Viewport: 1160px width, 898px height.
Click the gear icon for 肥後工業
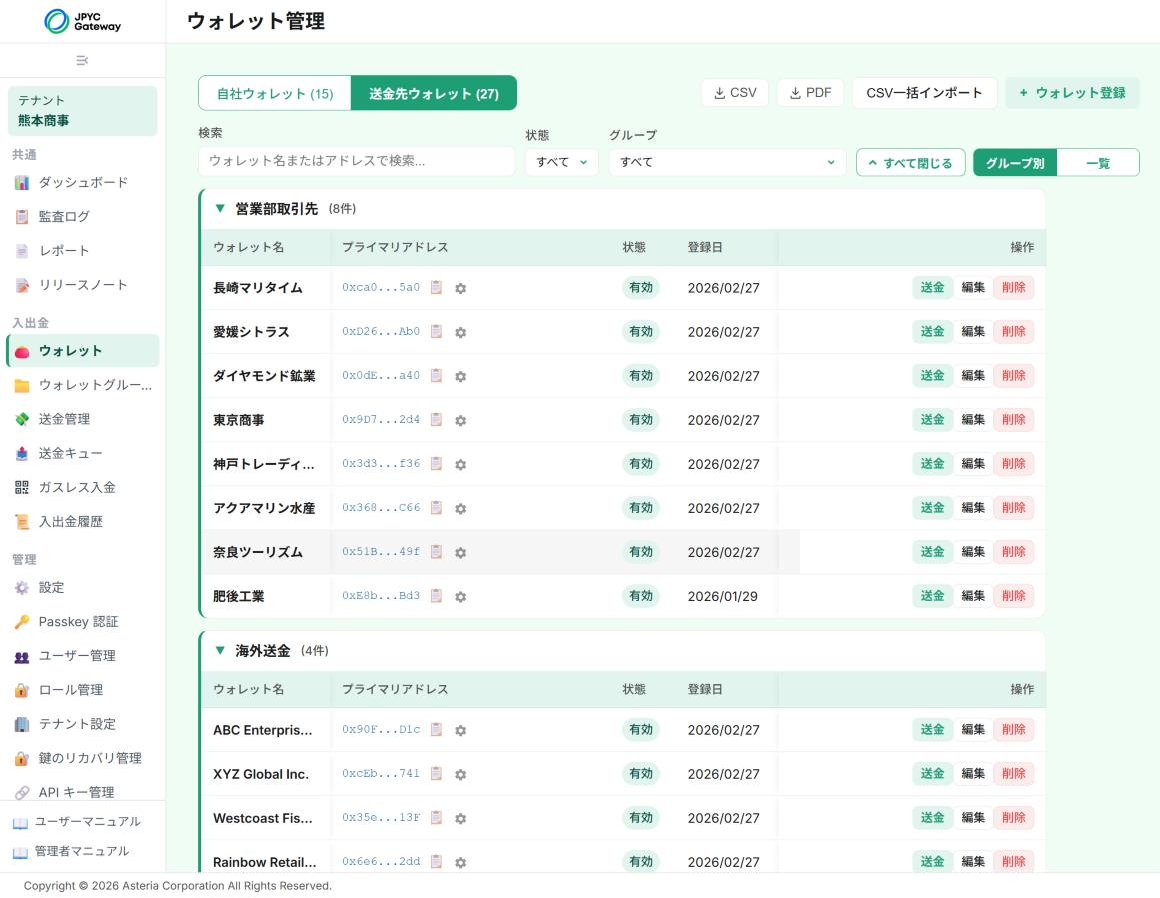(460, 596)
